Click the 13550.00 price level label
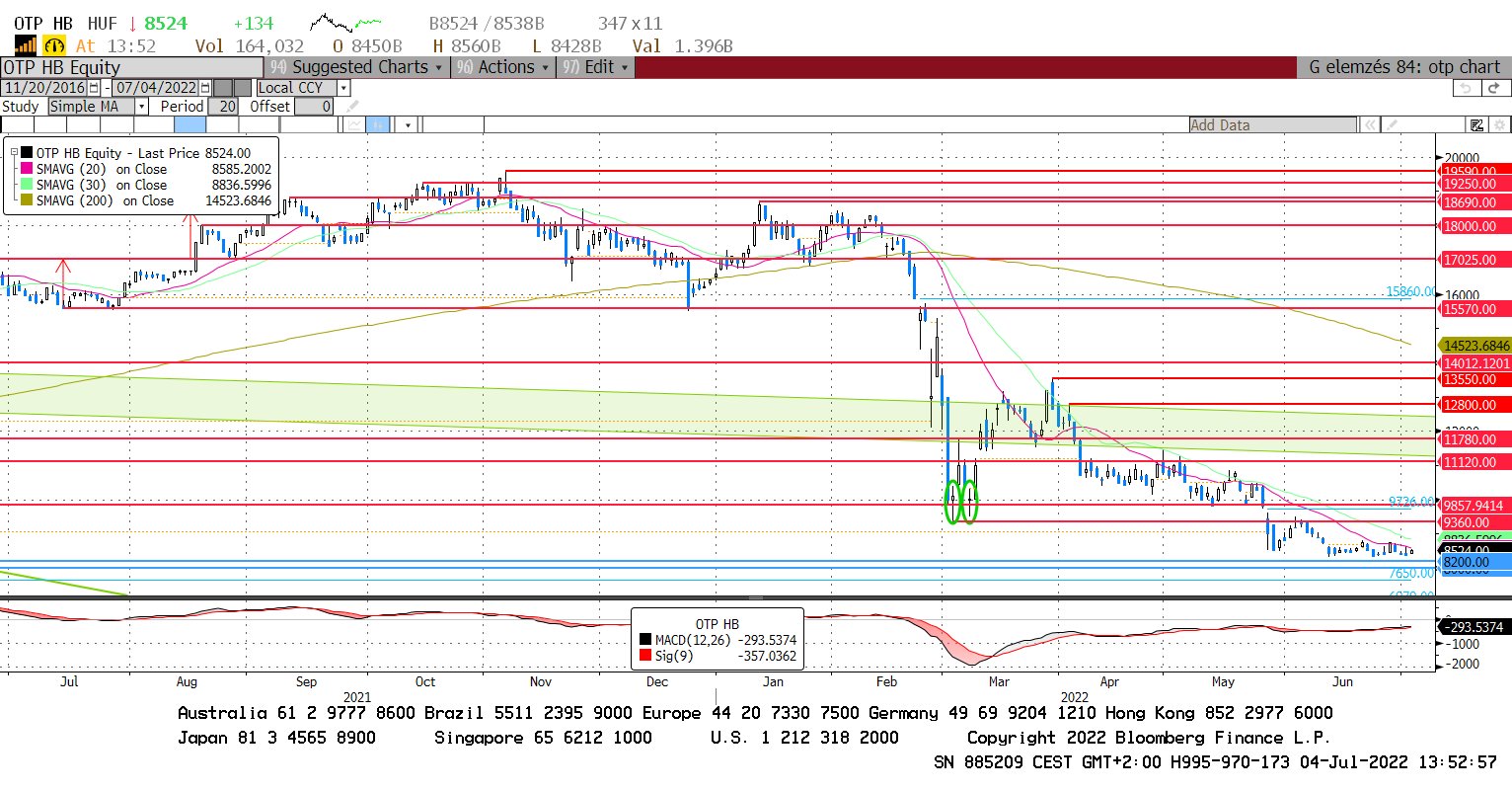Screen dimensions: 1512x791 click(1475, 379)
